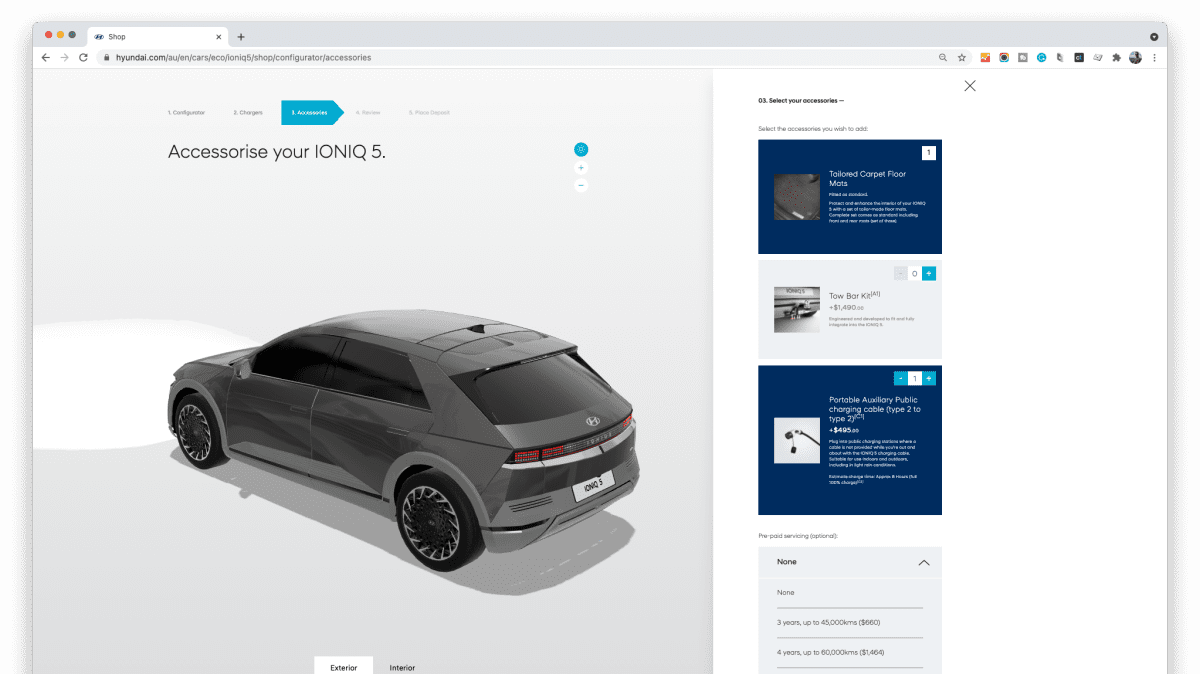
Task: Go forward in the browser
Action: (65, 58)
